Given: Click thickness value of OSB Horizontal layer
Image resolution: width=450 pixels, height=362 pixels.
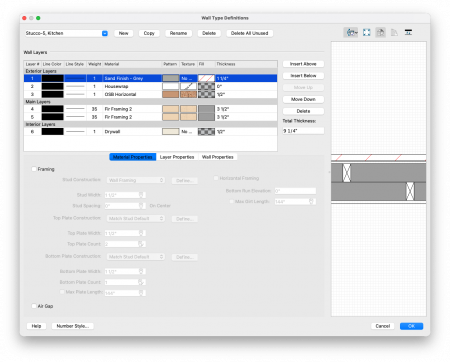Looking at the screenshot, I should click(221, 94).
